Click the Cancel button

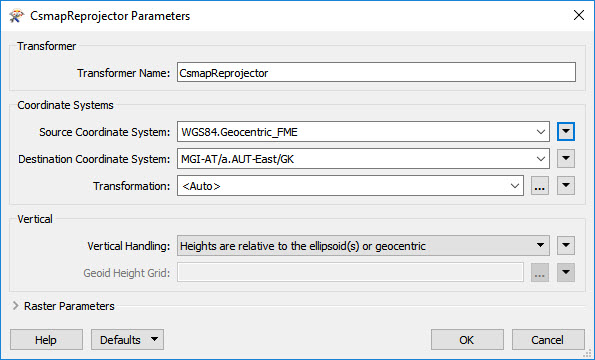[x=548, y=340]
